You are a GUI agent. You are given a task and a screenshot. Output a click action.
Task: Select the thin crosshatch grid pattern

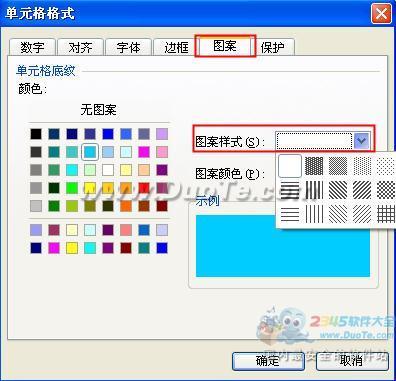click(x=386, y=214)
